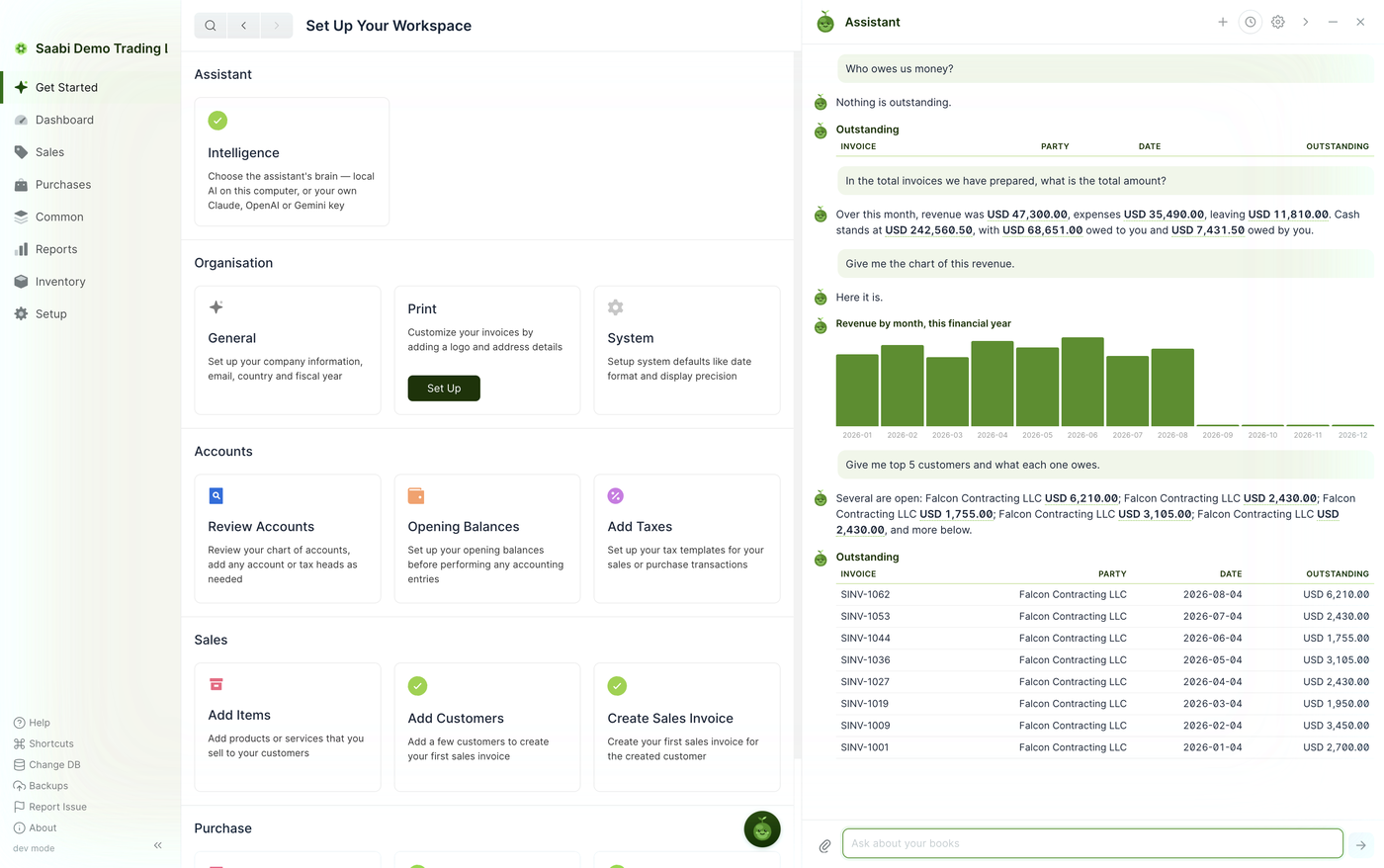This screenshot has height=868, width=1384.
Task: Open the Reports sidebar section
Action: coord(91,249)
